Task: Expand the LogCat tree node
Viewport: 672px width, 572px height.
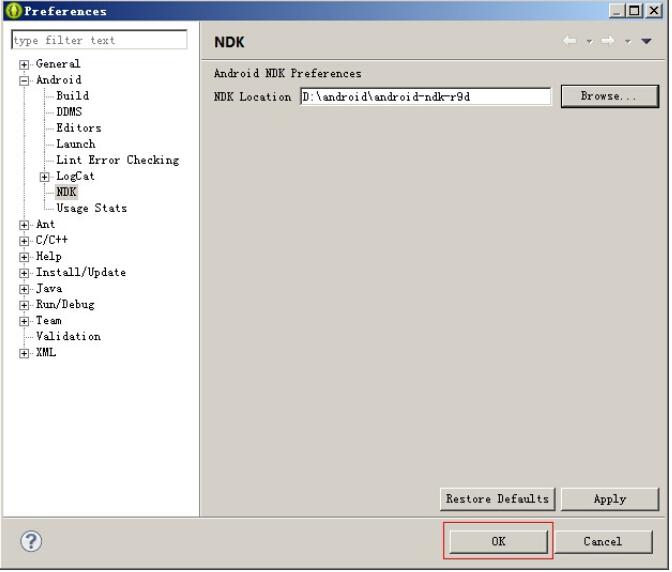Action: point(45,177)
